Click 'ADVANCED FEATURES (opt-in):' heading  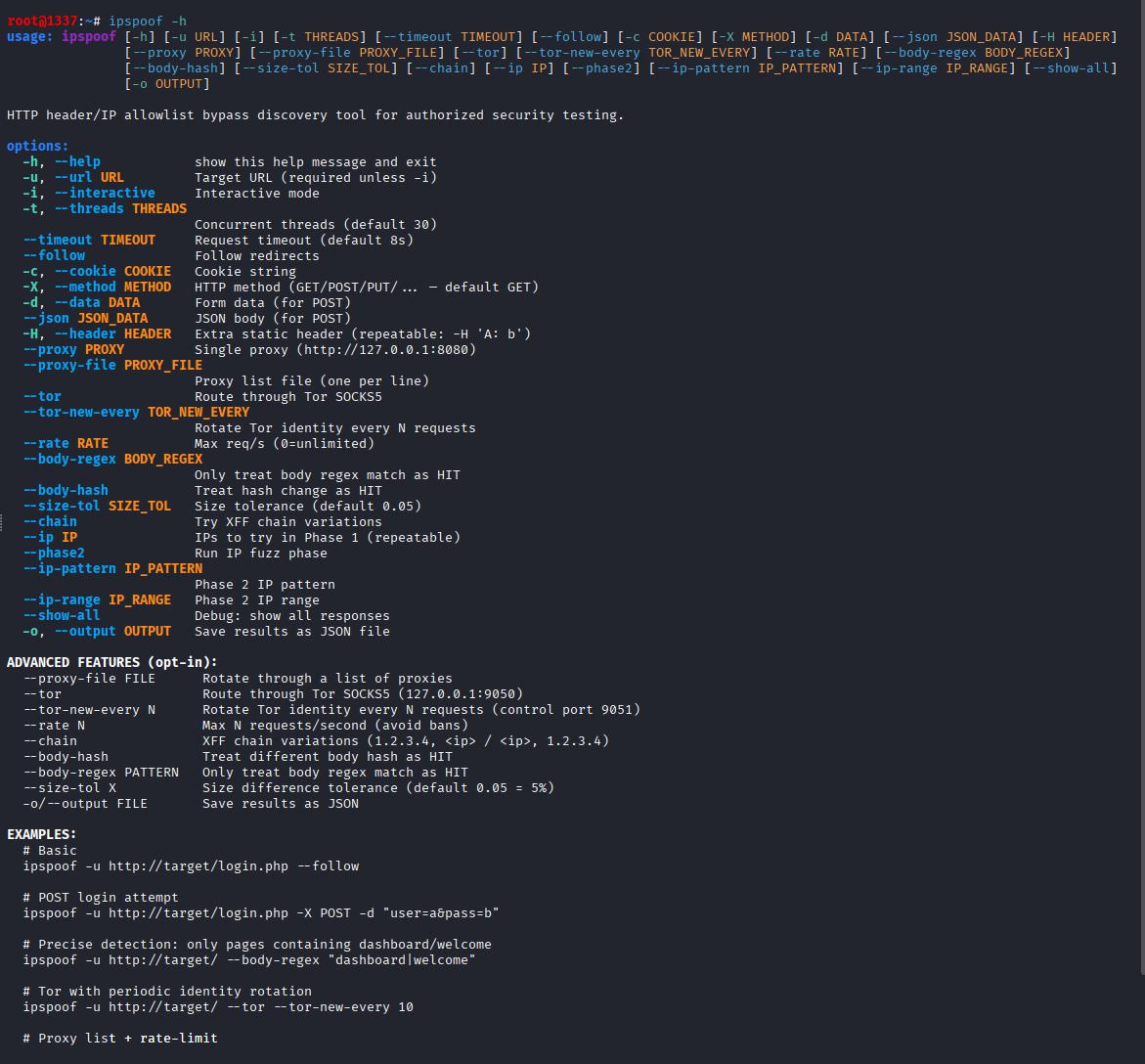(x=111, y=662)
